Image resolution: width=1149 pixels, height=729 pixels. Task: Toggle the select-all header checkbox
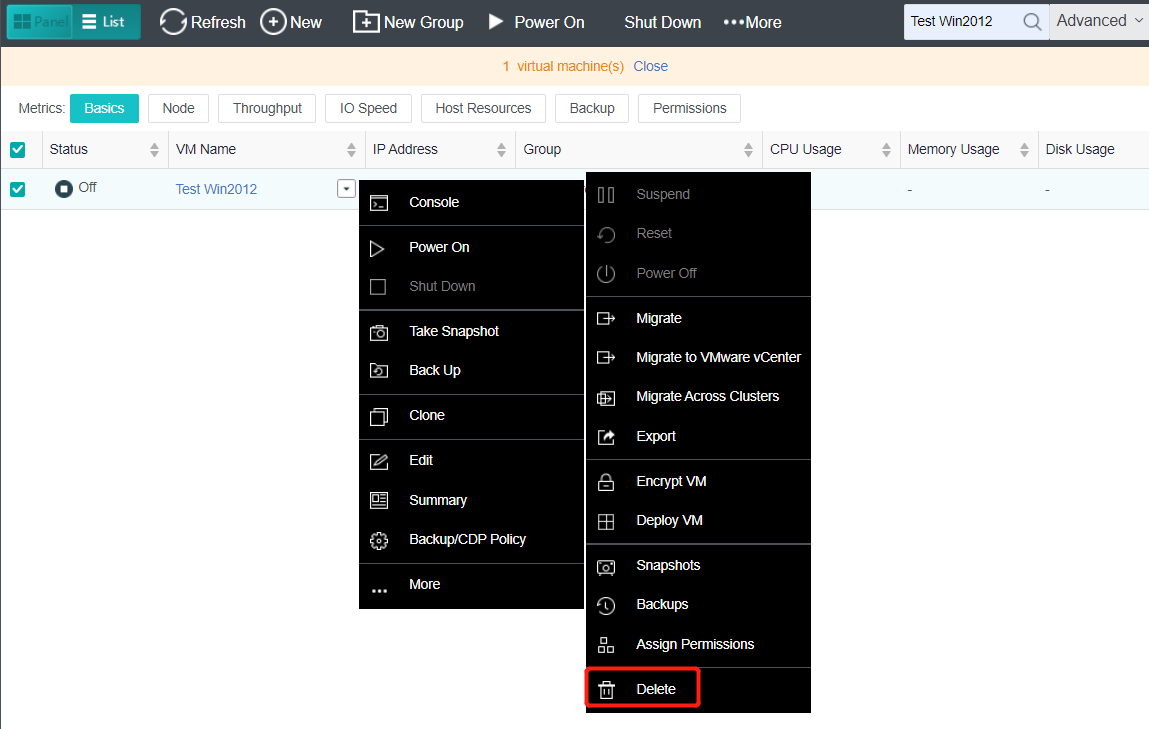(18, 150)
